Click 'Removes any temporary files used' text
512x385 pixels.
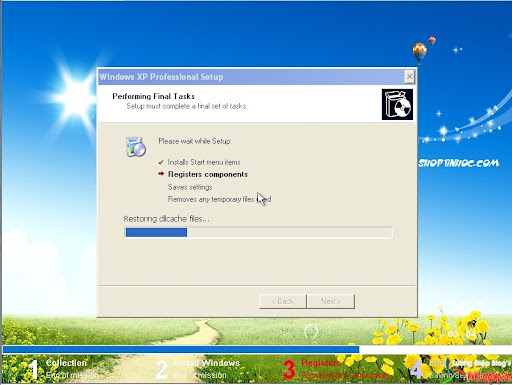pos(219,199)
